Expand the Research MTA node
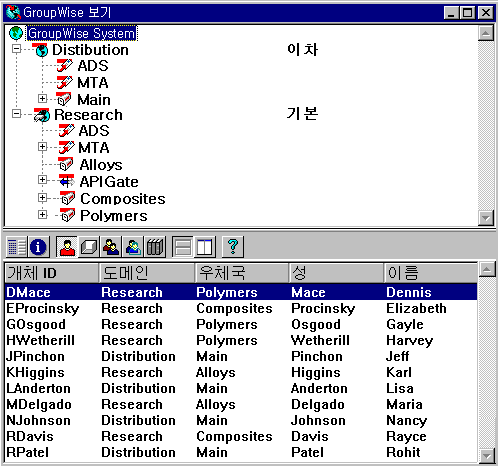 [42, 147]
